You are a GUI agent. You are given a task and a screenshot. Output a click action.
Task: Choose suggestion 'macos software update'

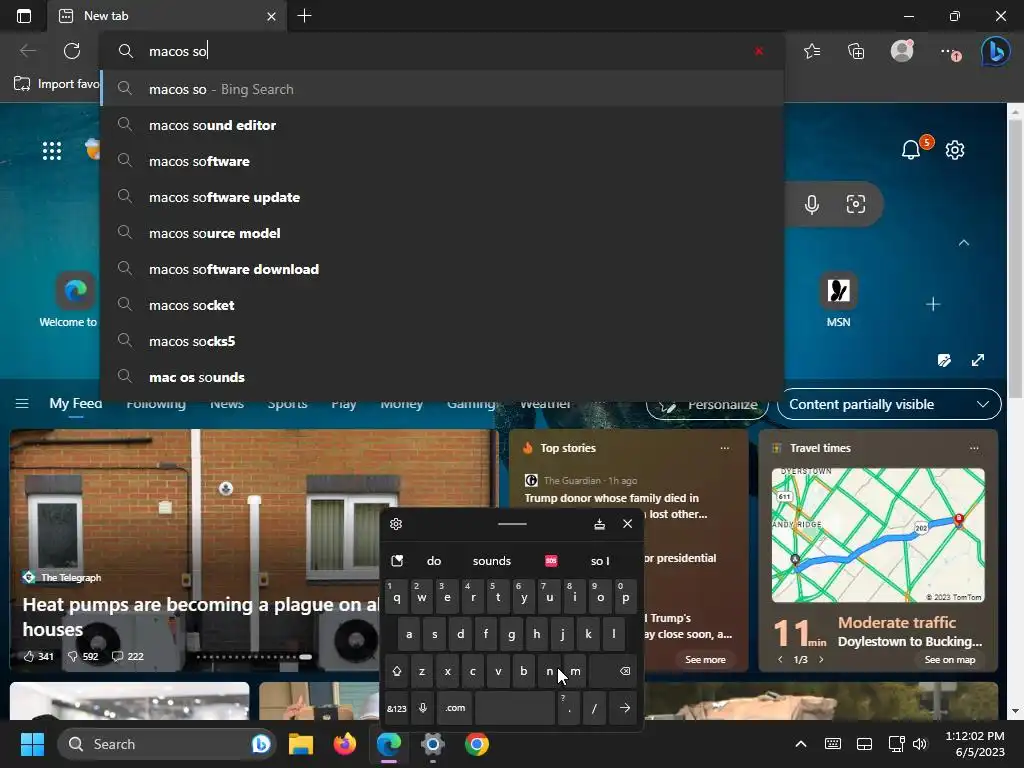[x=442, y=197]
